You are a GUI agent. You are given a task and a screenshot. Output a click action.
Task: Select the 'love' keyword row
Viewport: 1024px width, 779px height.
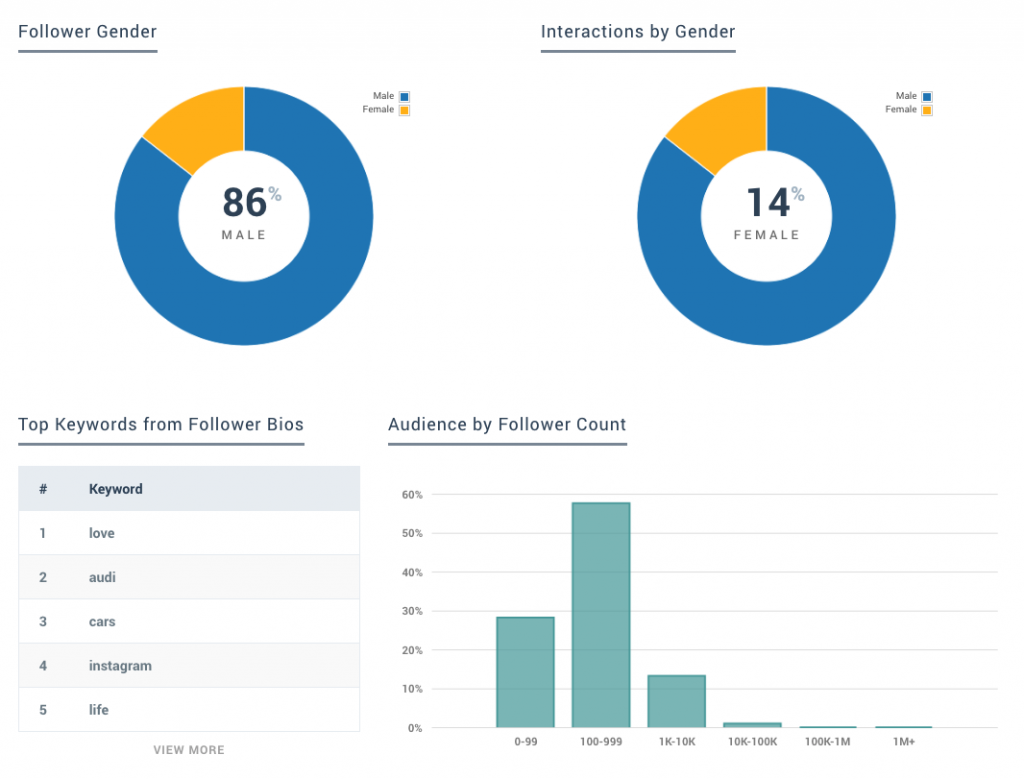pyautogui.click(x=189, y=533)
